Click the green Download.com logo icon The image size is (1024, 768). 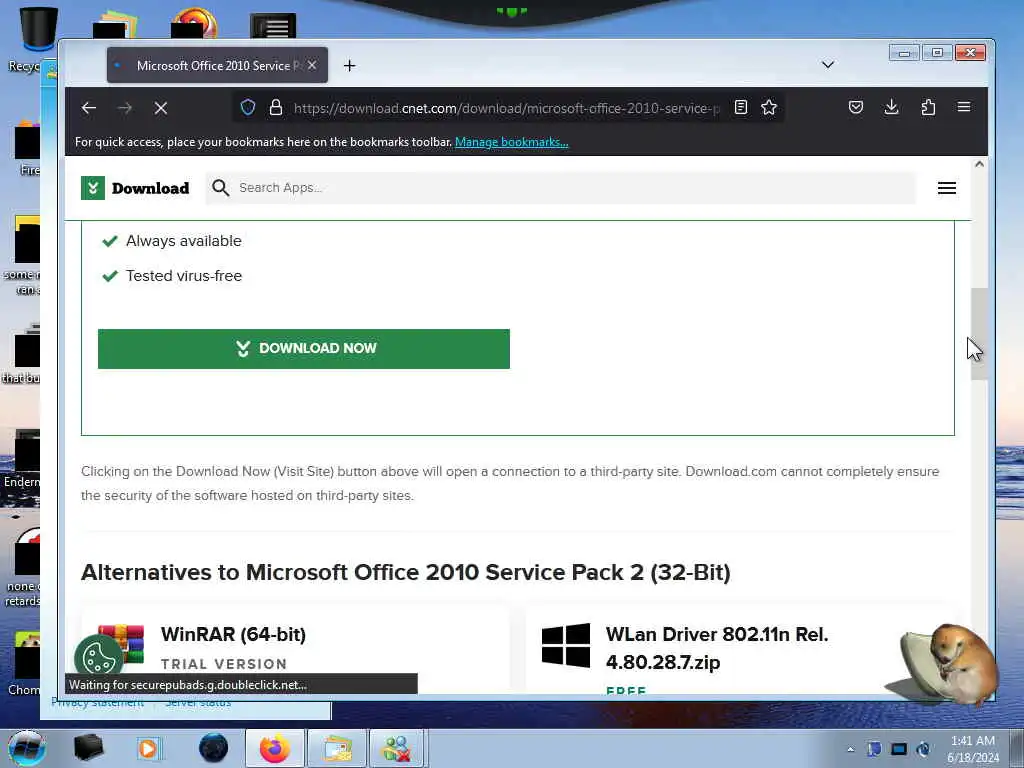tap(93, 188)
